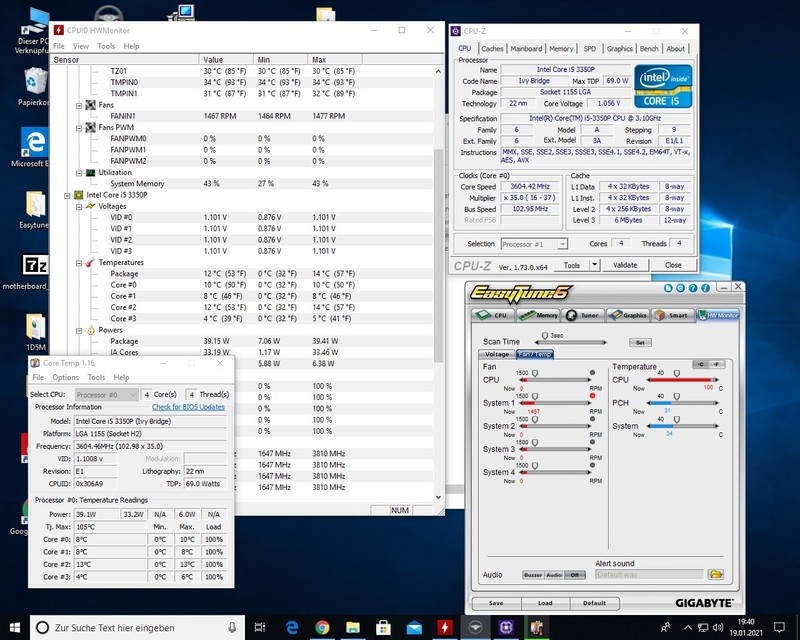
Task: Click the EasyTune6 Save button
Action: (496, 603)
